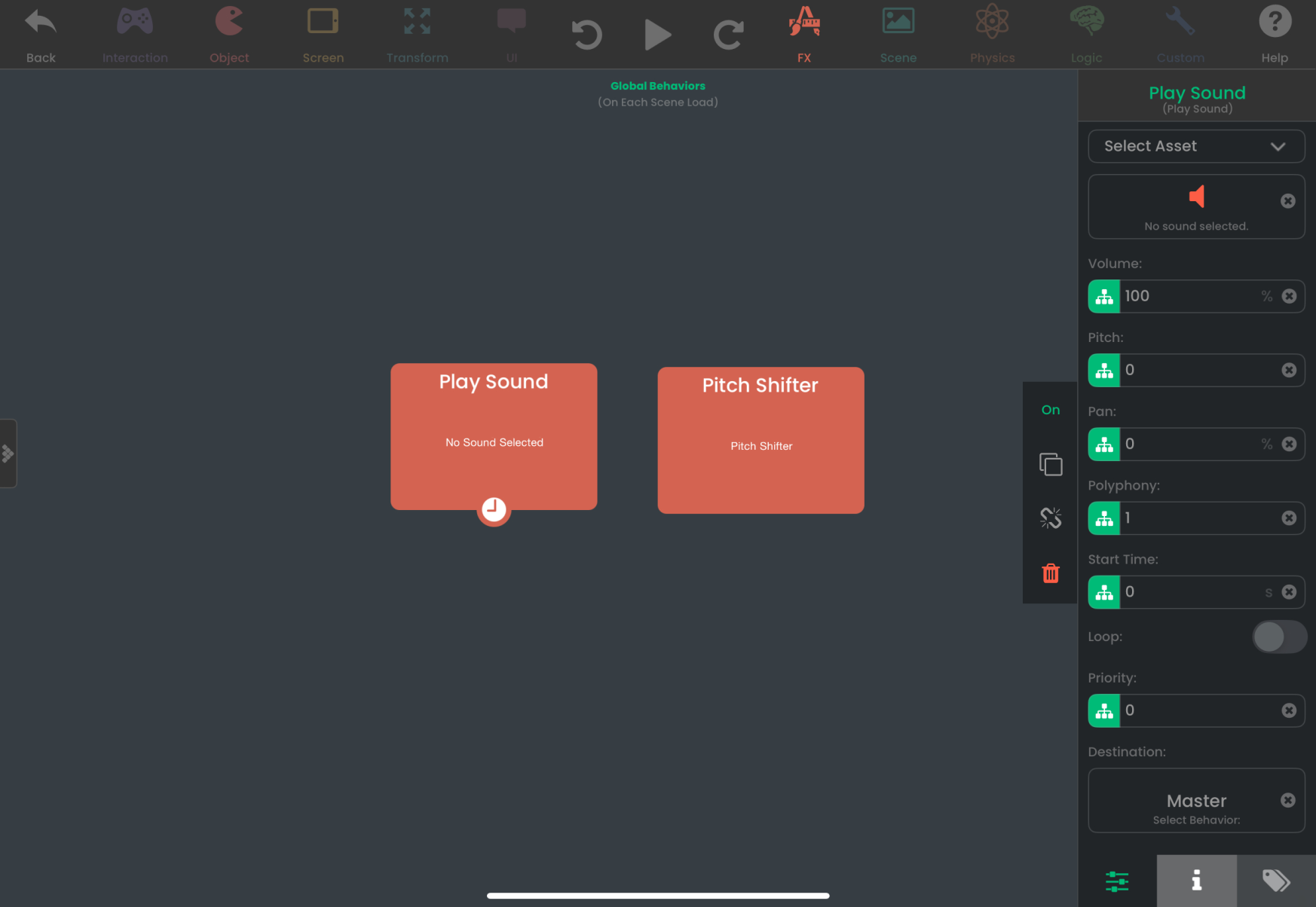Go Back to previous screen
1316x907 pixels.
click(x=41, y=34)
